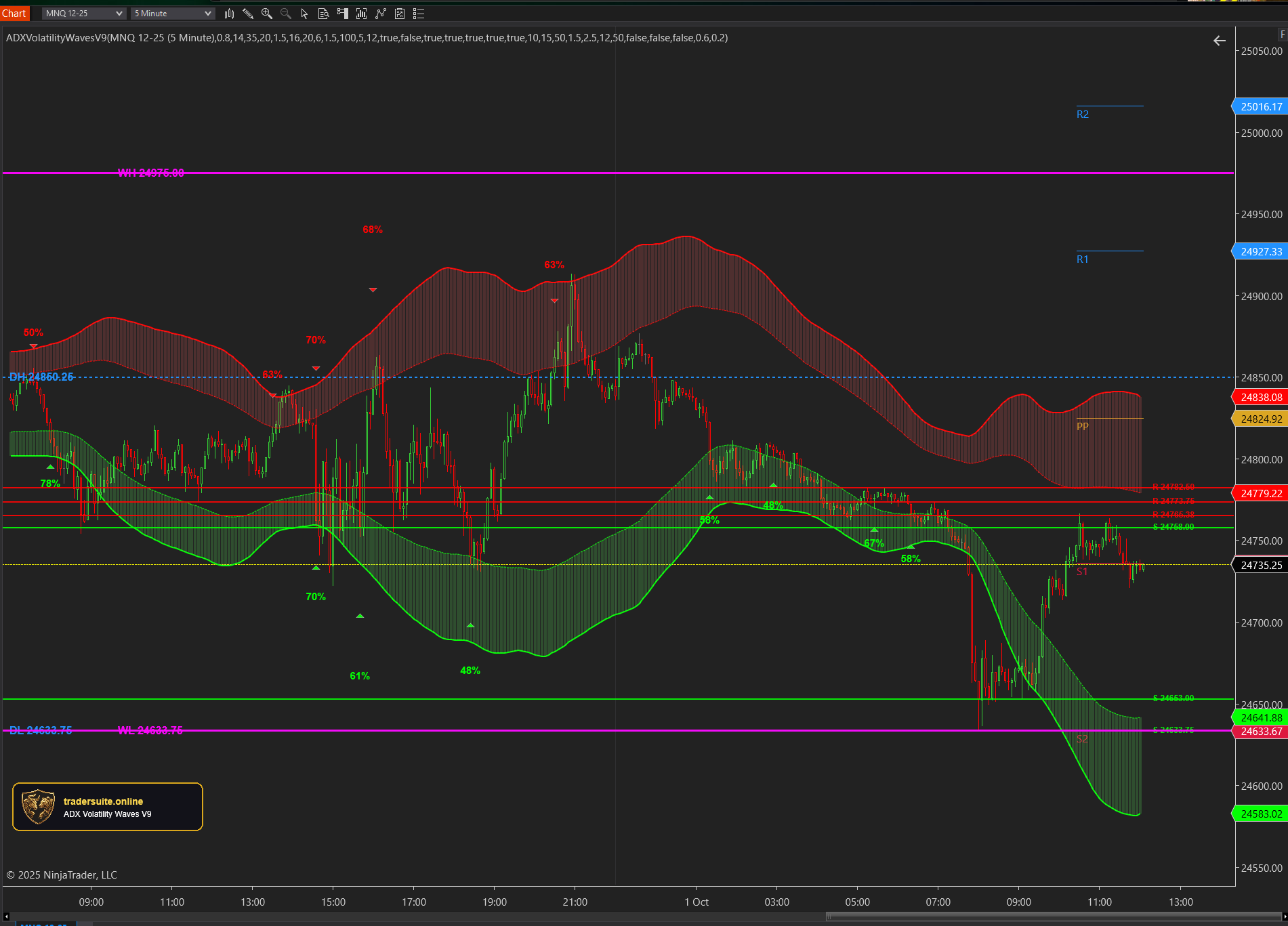Click the 24550.00 price axis label

1262,868
